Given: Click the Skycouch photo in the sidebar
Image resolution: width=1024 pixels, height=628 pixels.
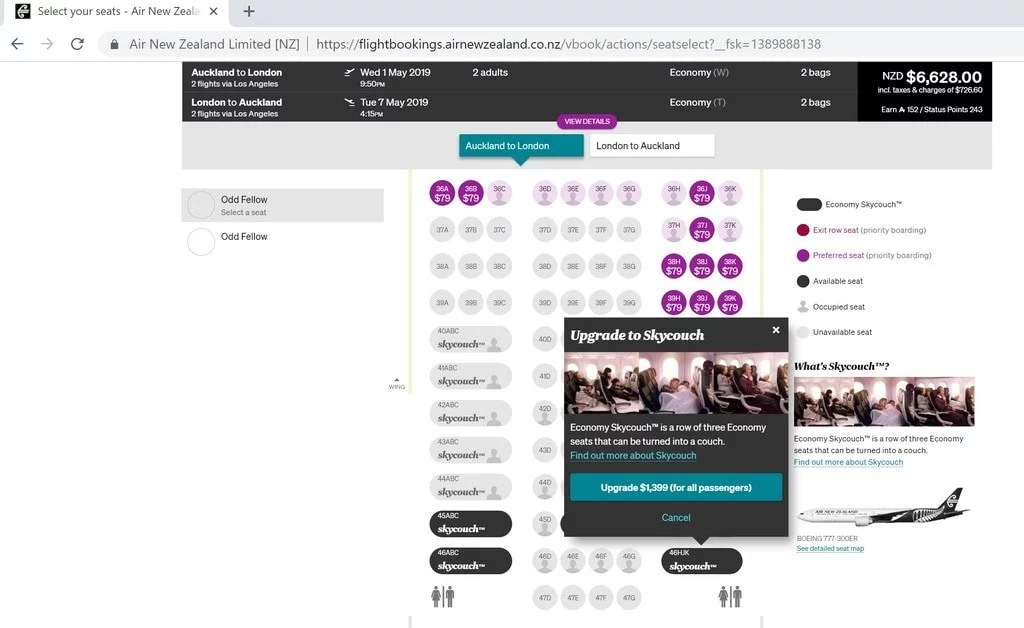Looking at the screenshot, I should point(884,401).
